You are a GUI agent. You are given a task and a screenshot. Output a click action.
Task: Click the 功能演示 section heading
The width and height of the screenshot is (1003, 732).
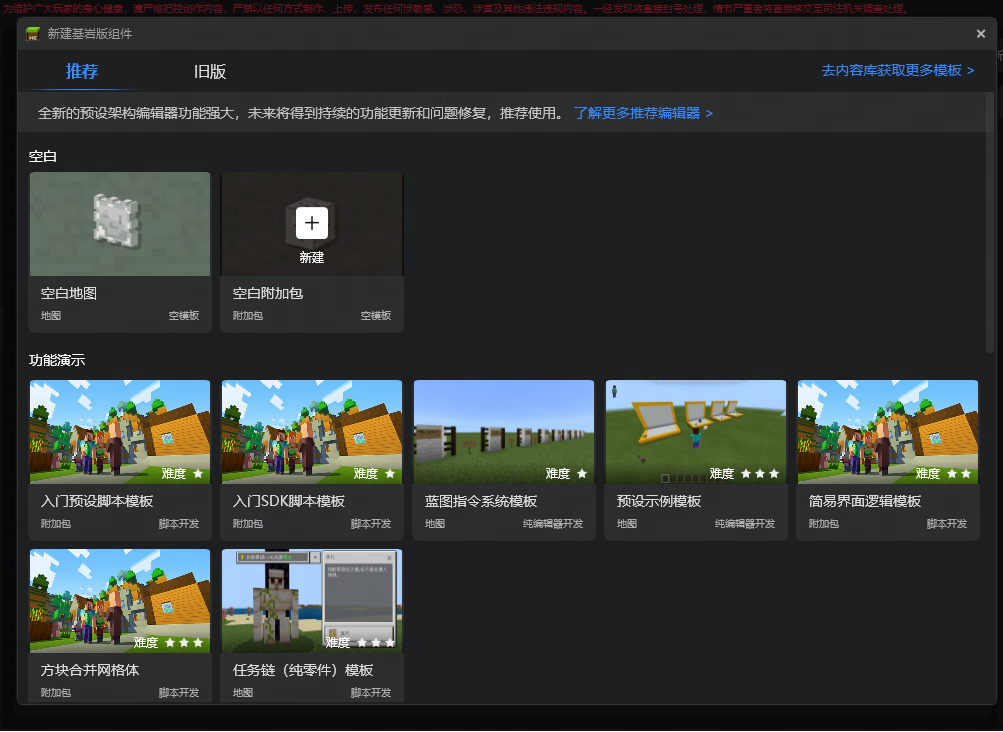(57, 360)
